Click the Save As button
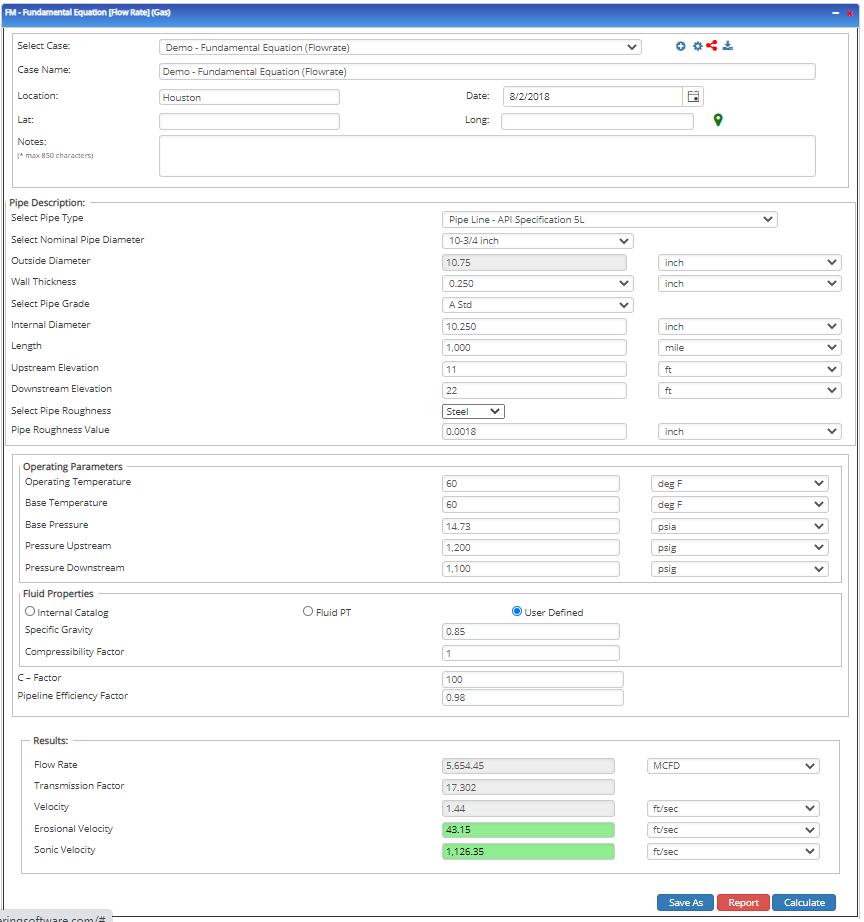864x922 pixels. click(x=685, y=902)
